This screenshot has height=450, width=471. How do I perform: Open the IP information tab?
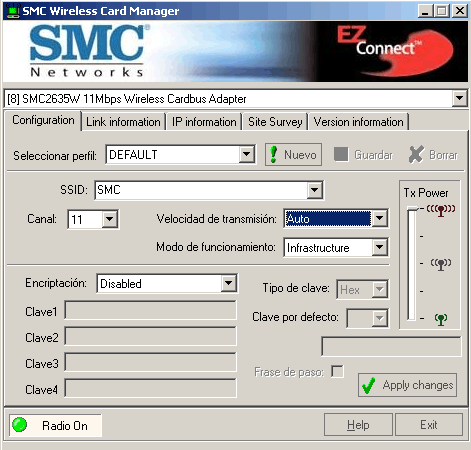204,122
